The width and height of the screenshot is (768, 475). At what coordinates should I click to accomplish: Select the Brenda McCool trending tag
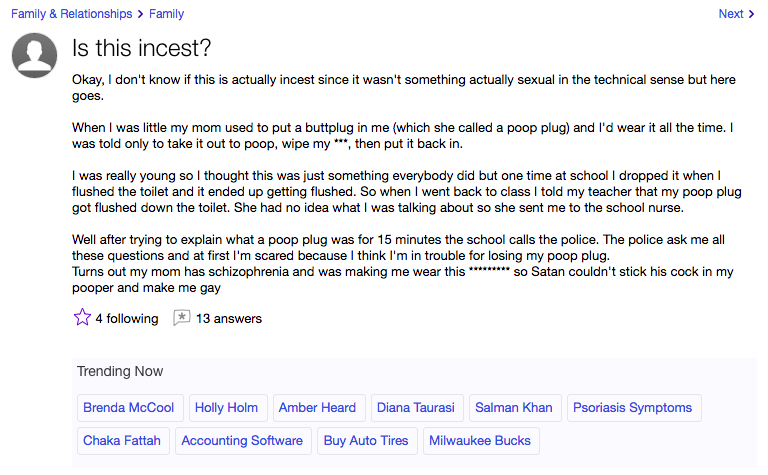130,408
